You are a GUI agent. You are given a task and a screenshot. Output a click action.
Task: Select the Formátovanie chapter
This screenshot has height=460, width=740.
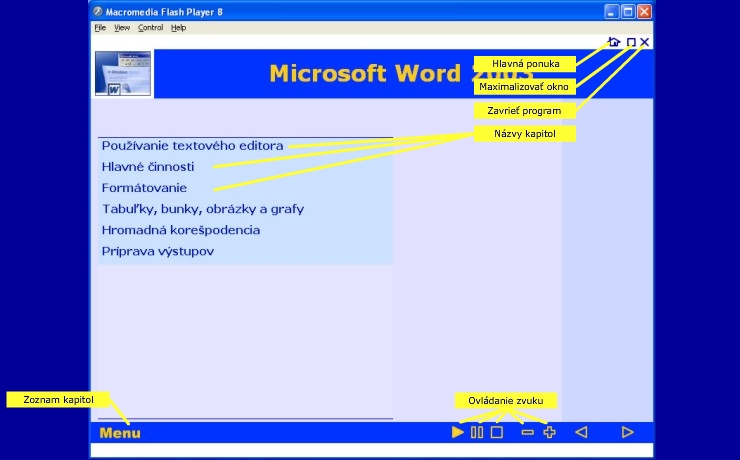(144, 188)
